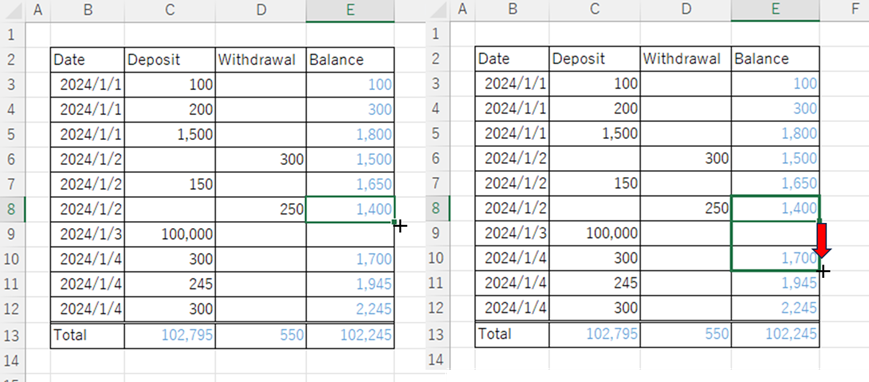
Task: Select column E header in right spreadsheet
Action: pos(775,11)
